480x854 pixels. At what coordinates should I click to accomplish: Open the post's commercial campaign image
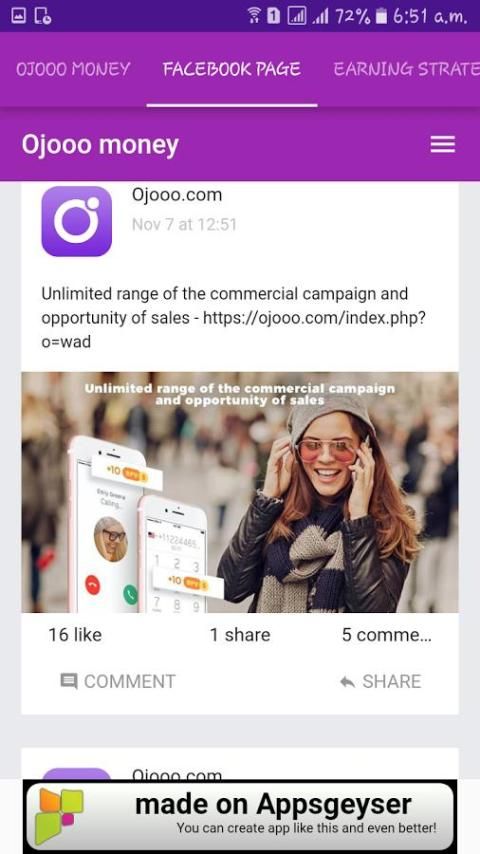point(240,492)
